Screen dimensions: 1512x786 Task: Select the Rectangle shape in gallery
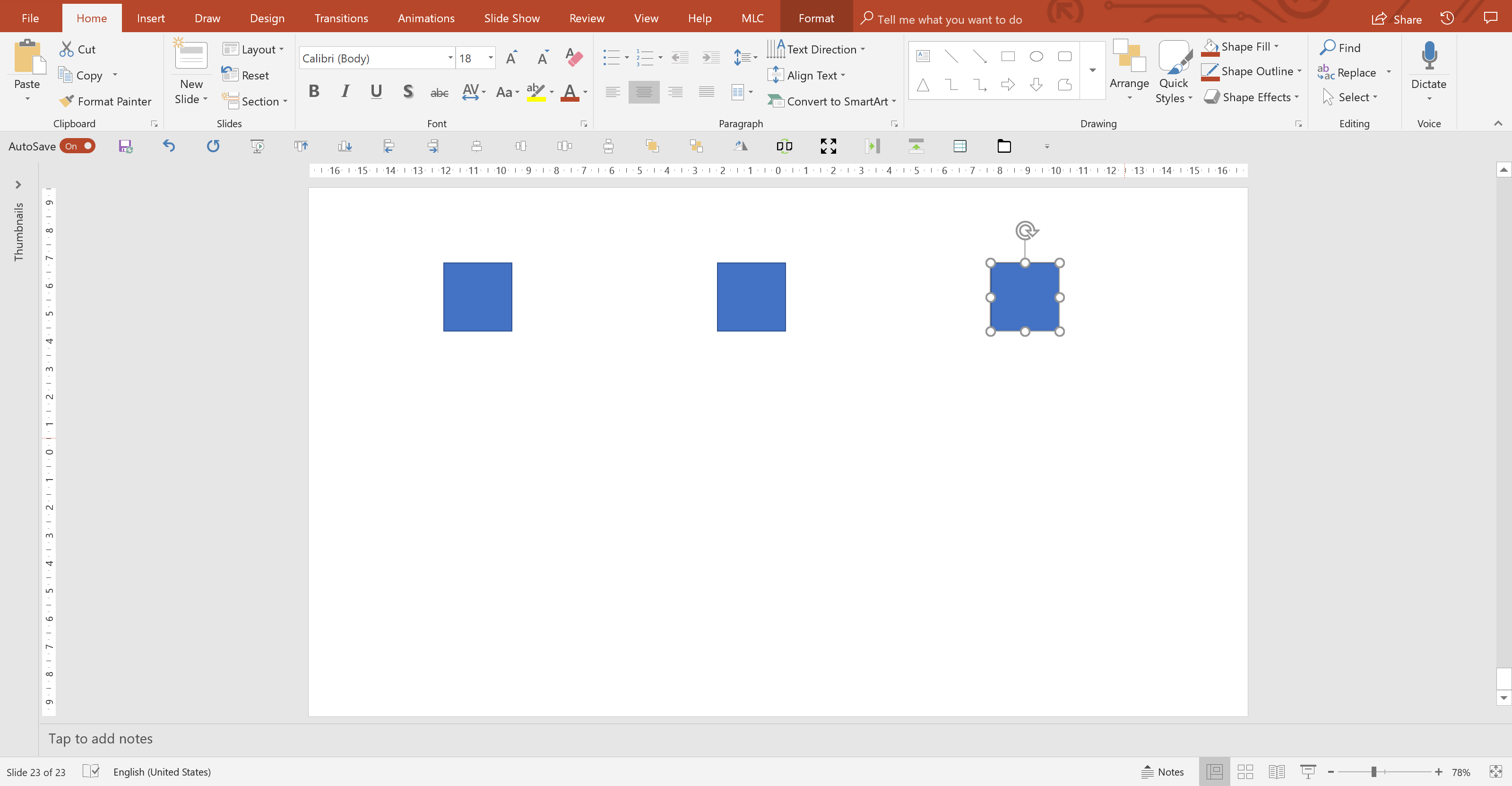(x=1008, y=56)
